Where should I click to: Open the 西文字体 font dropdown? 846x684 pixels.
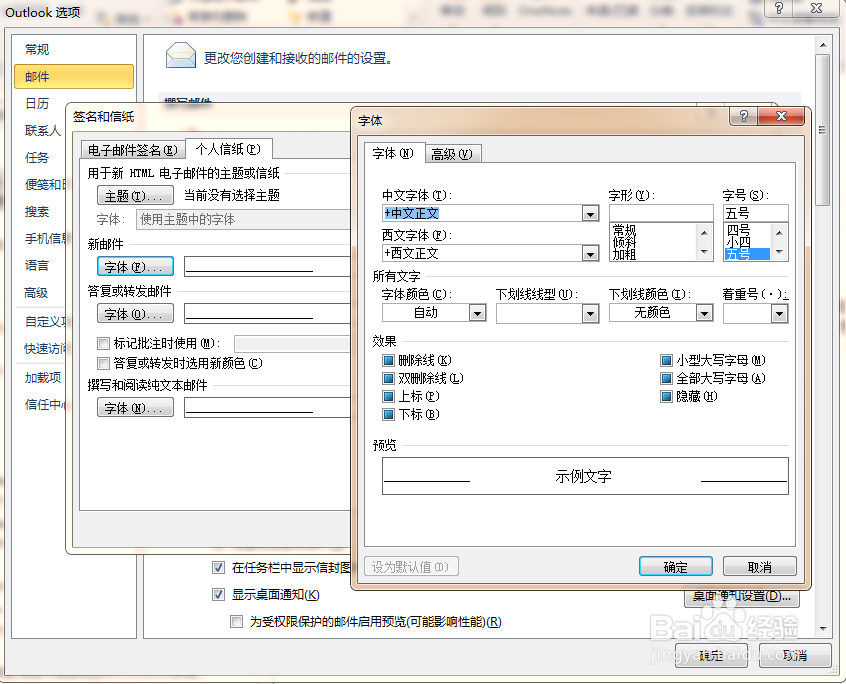pyautogui.click(x=590, y=253)
